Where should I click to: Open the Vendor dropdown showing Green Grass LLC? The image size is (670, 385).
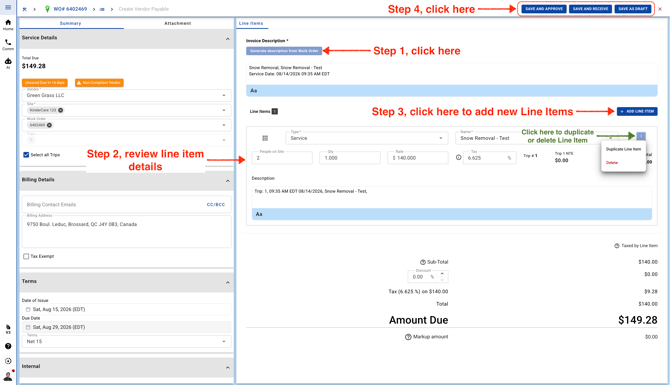pyautogui.click(x=126, y=95)
